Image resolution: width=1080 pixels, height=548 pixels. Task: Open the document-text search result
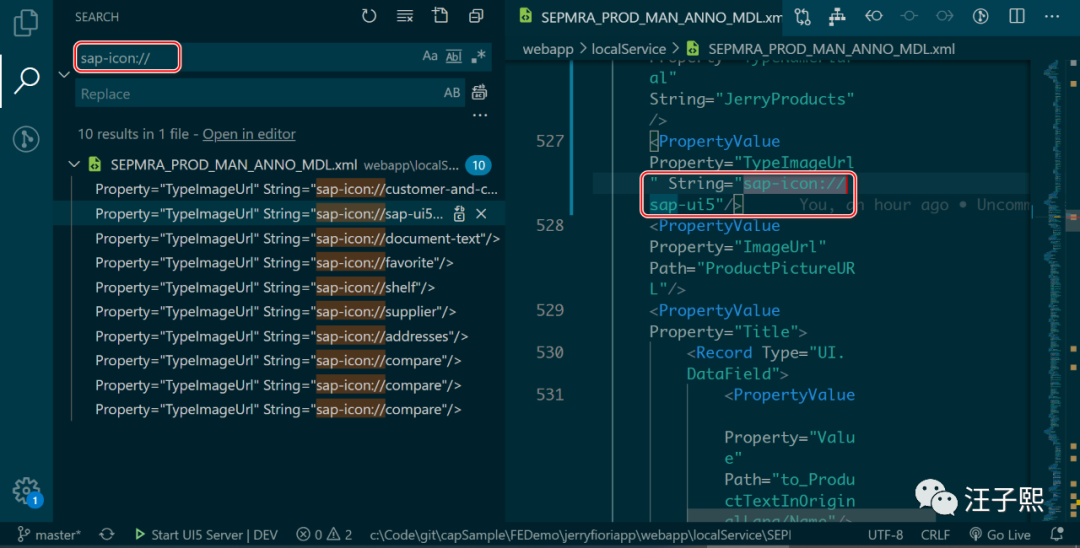point(297,238)
